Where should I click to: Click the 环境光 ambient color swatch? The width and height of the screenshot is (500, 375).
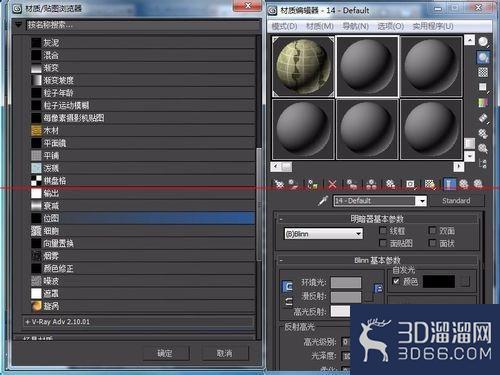[346, 282]
